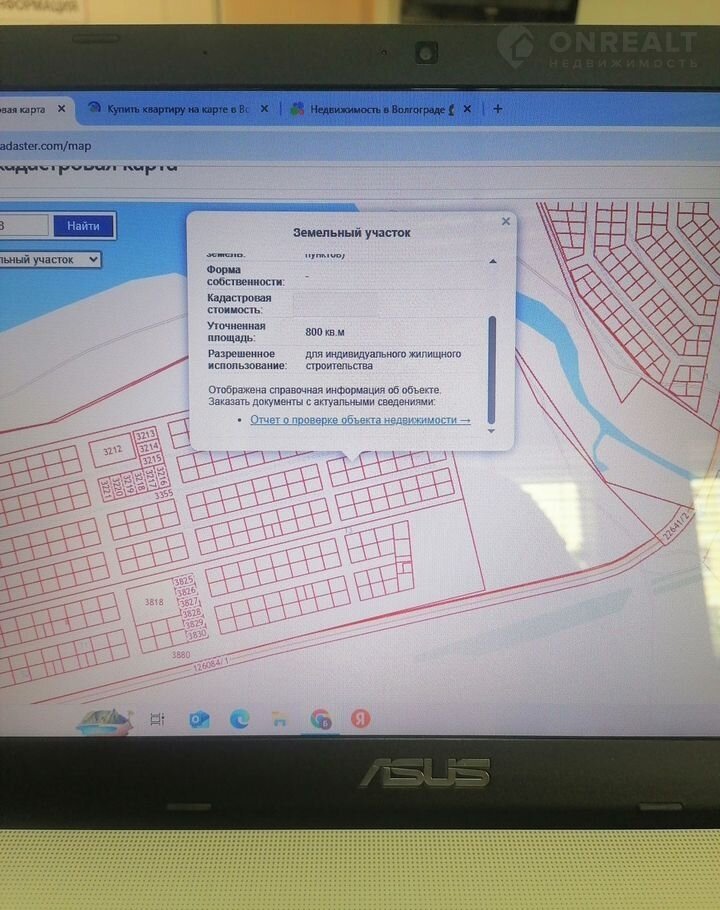Open Outlook from the taskbar
720x910 pixels.
coord(199,719)
